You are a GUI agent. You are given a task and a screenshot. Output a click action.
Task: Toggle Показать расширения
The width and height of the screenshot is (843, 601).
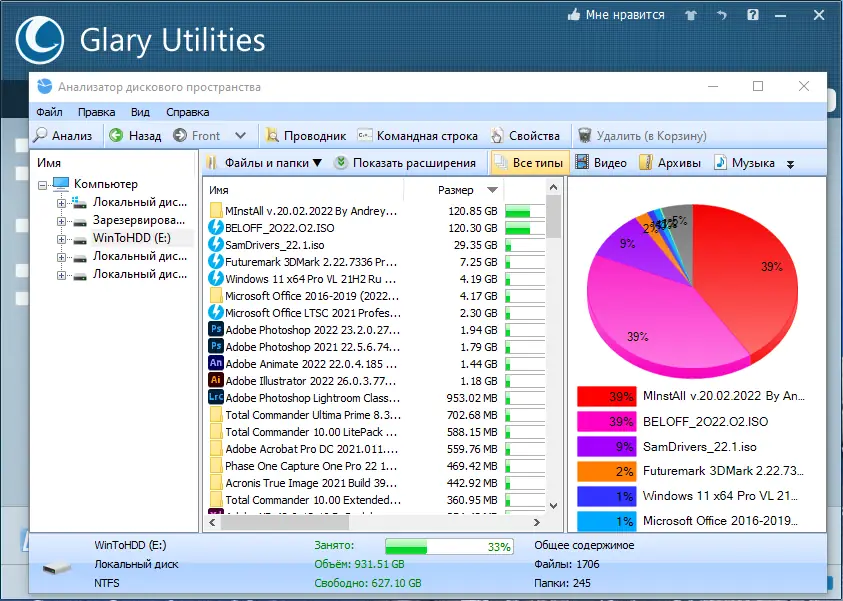[x=405, y=163]
